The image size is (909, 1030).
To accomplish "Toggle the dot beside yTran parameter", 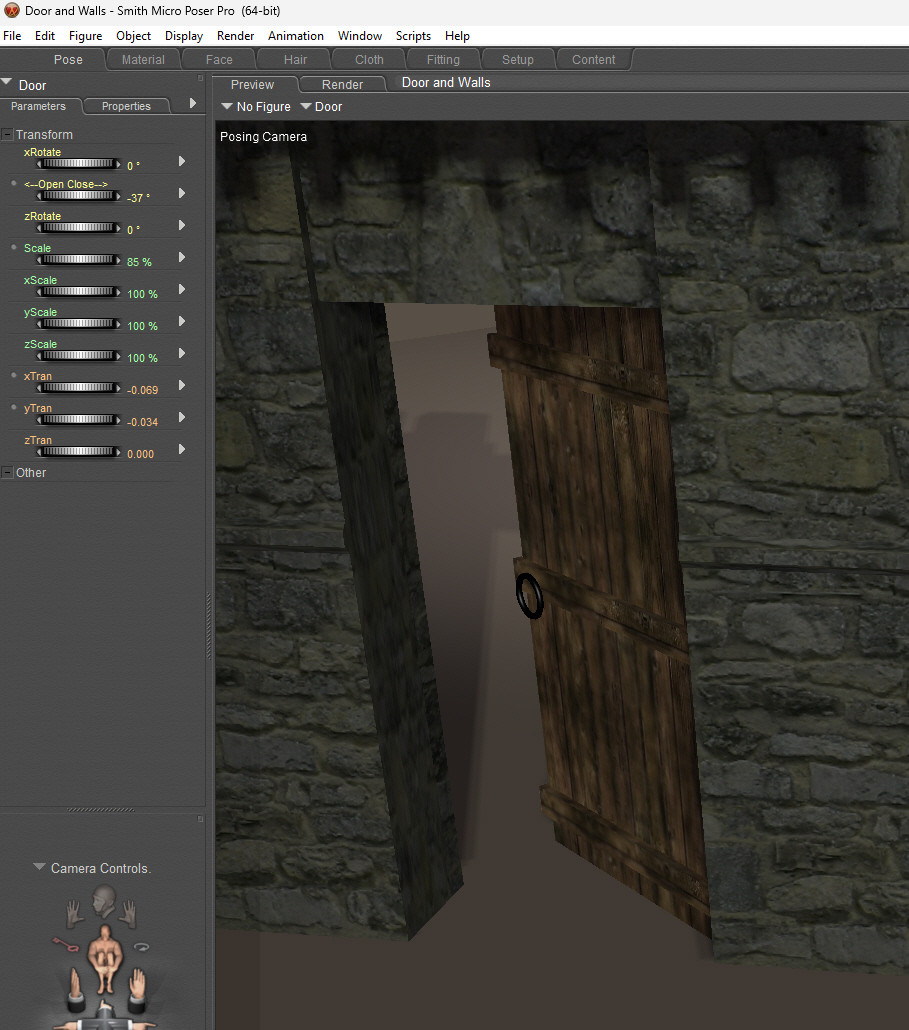I will point(14,407).
